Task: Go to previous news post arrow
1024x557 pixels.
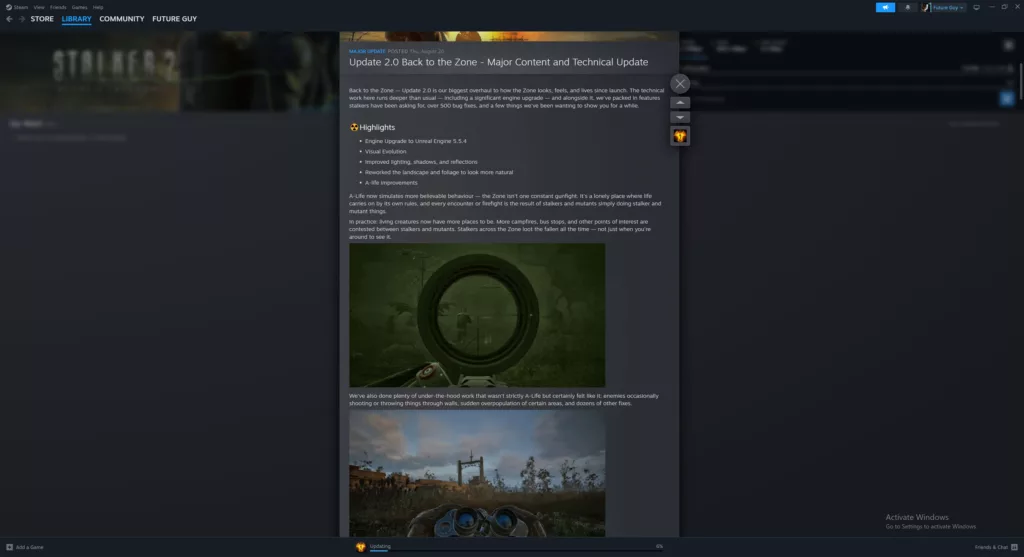Action: (680, 103)
